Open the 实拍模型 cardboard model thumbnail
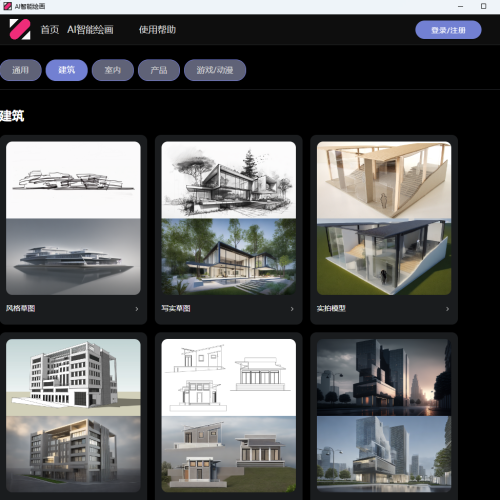The height and width of the screenshot is (500, 500). click(x=384, y=218)
